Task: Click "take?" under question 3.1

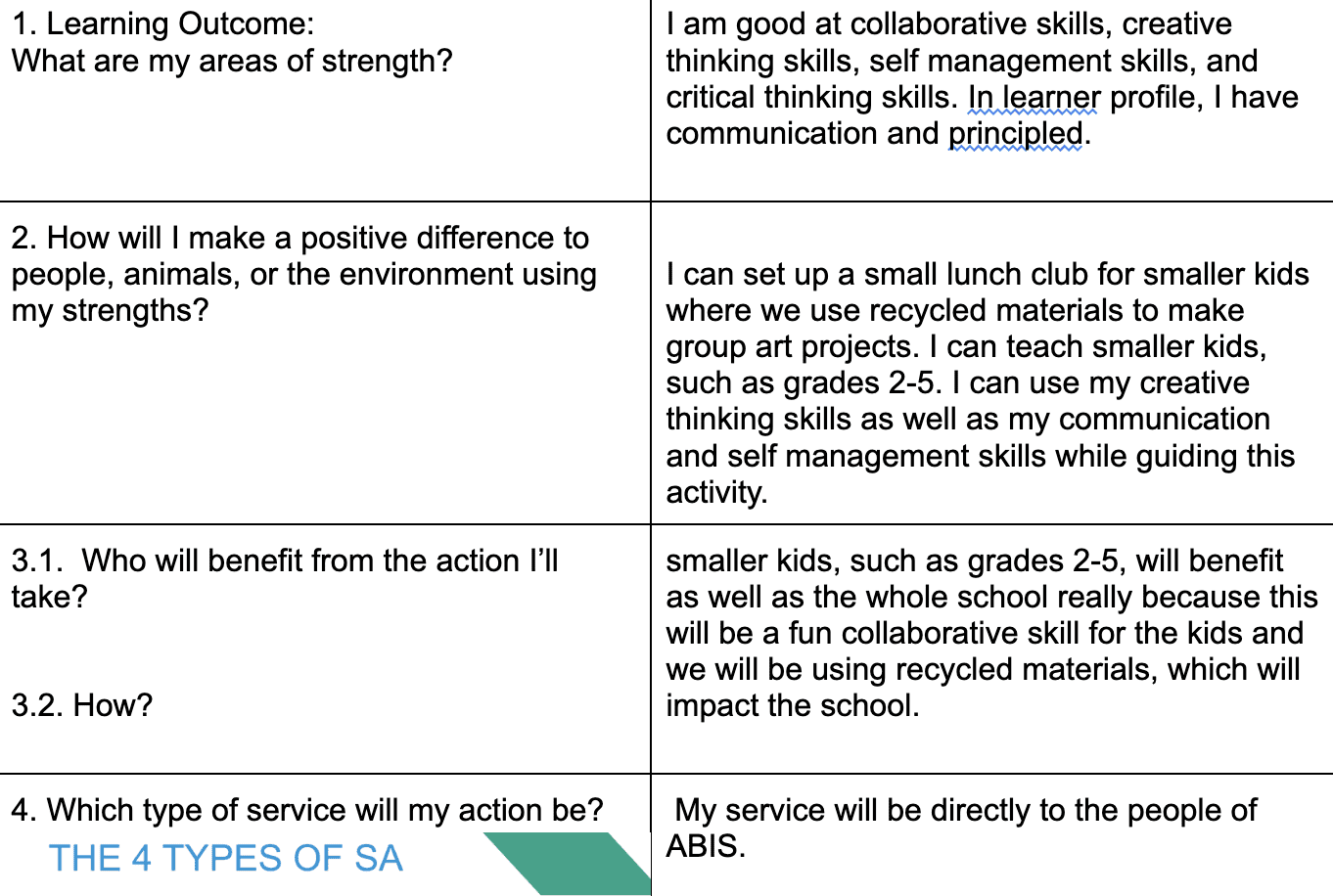Action: click(x=50, y=597)
